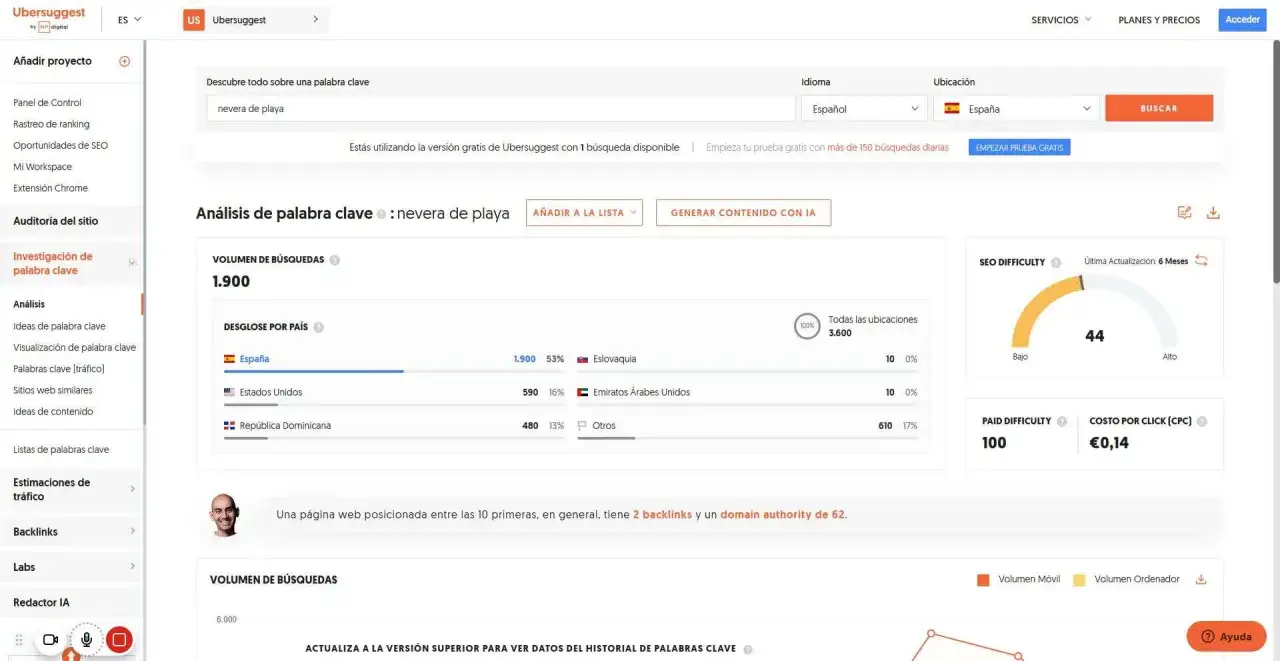Click the Estados Unidos progress bar
This screenshot has width=1280, height=661.
tap(251, 404)
